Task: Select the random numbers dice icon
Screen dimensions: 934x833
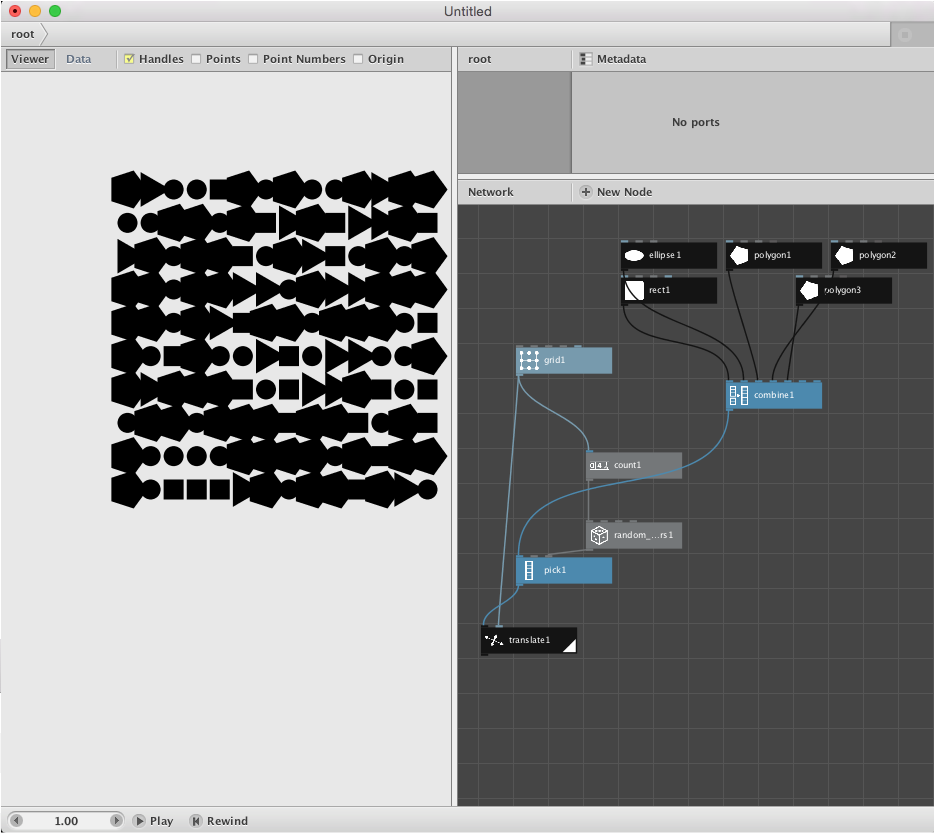Action: tap(599, 535)
